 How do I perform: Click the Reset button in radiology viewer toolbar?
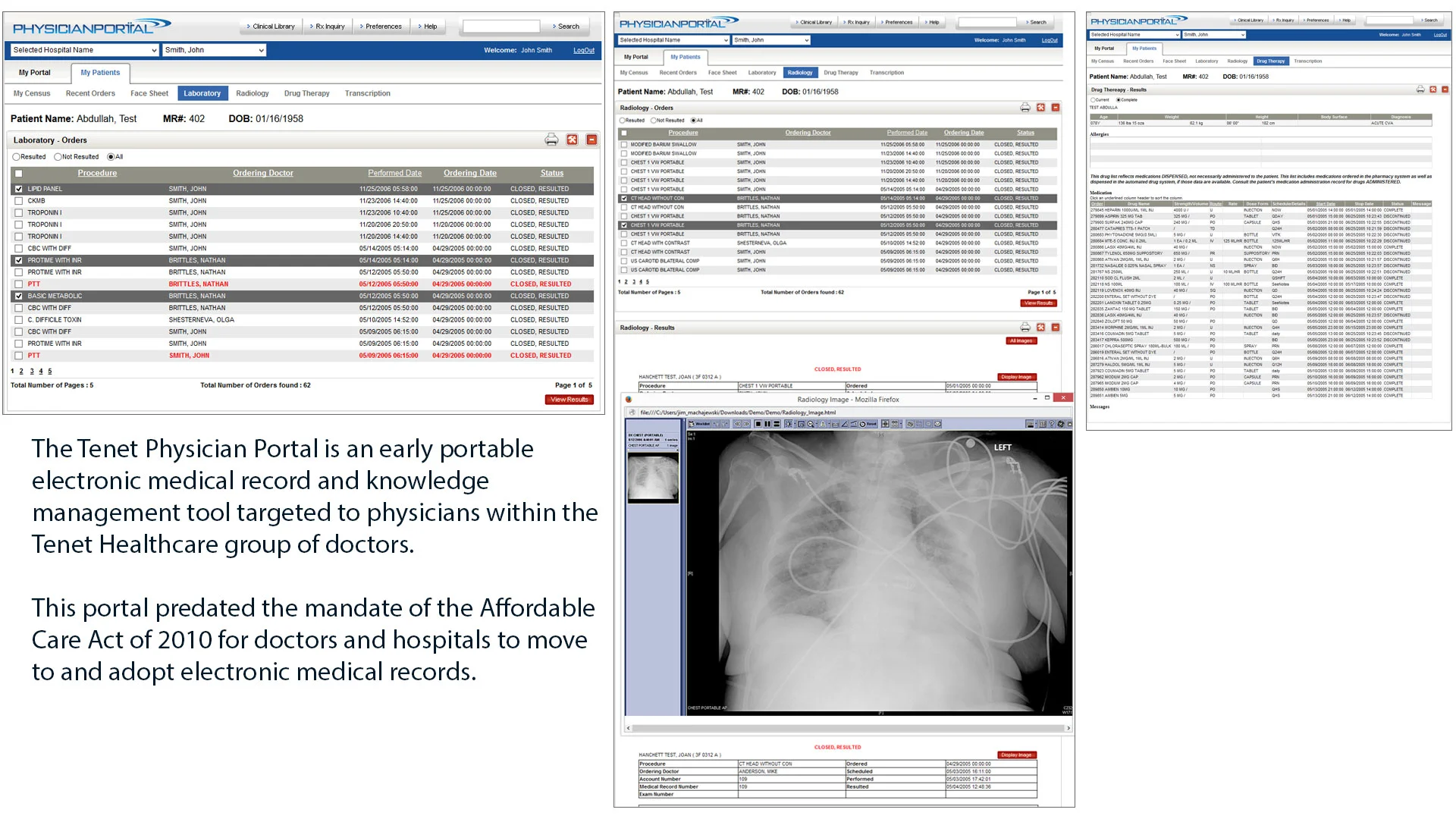868,424
